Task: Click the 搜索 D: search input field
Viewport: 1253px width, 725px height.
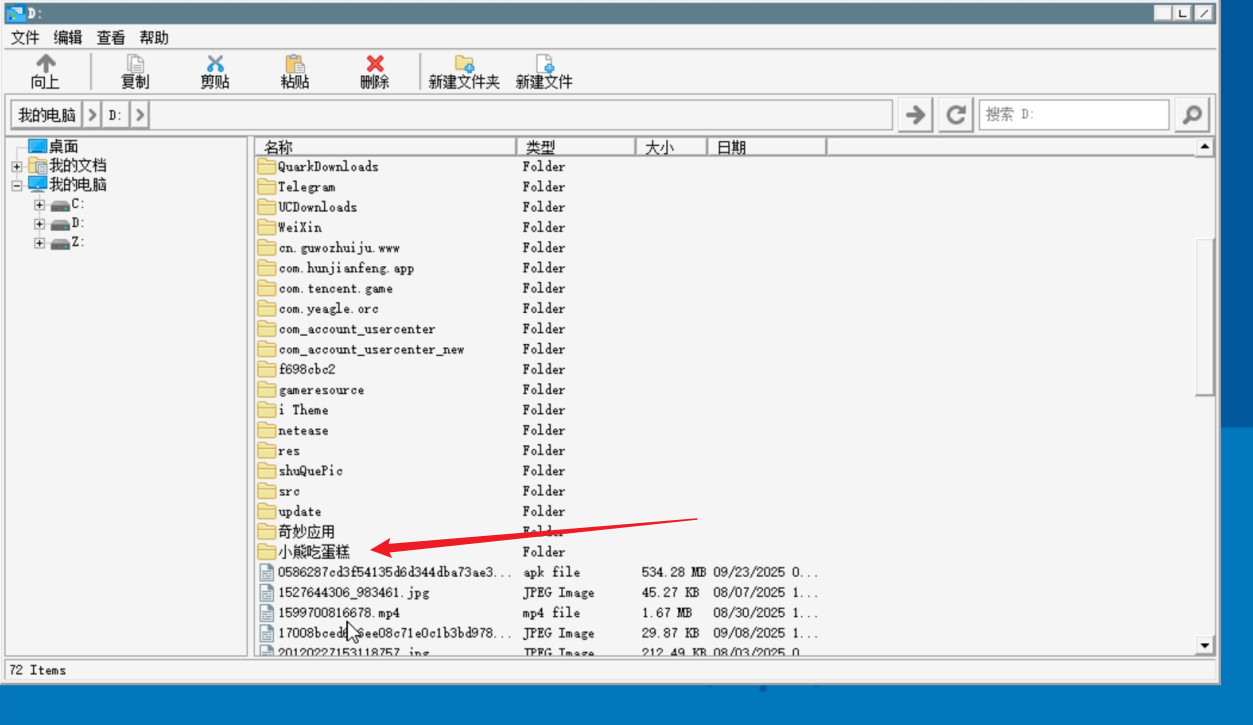Action: point(1073,115)
